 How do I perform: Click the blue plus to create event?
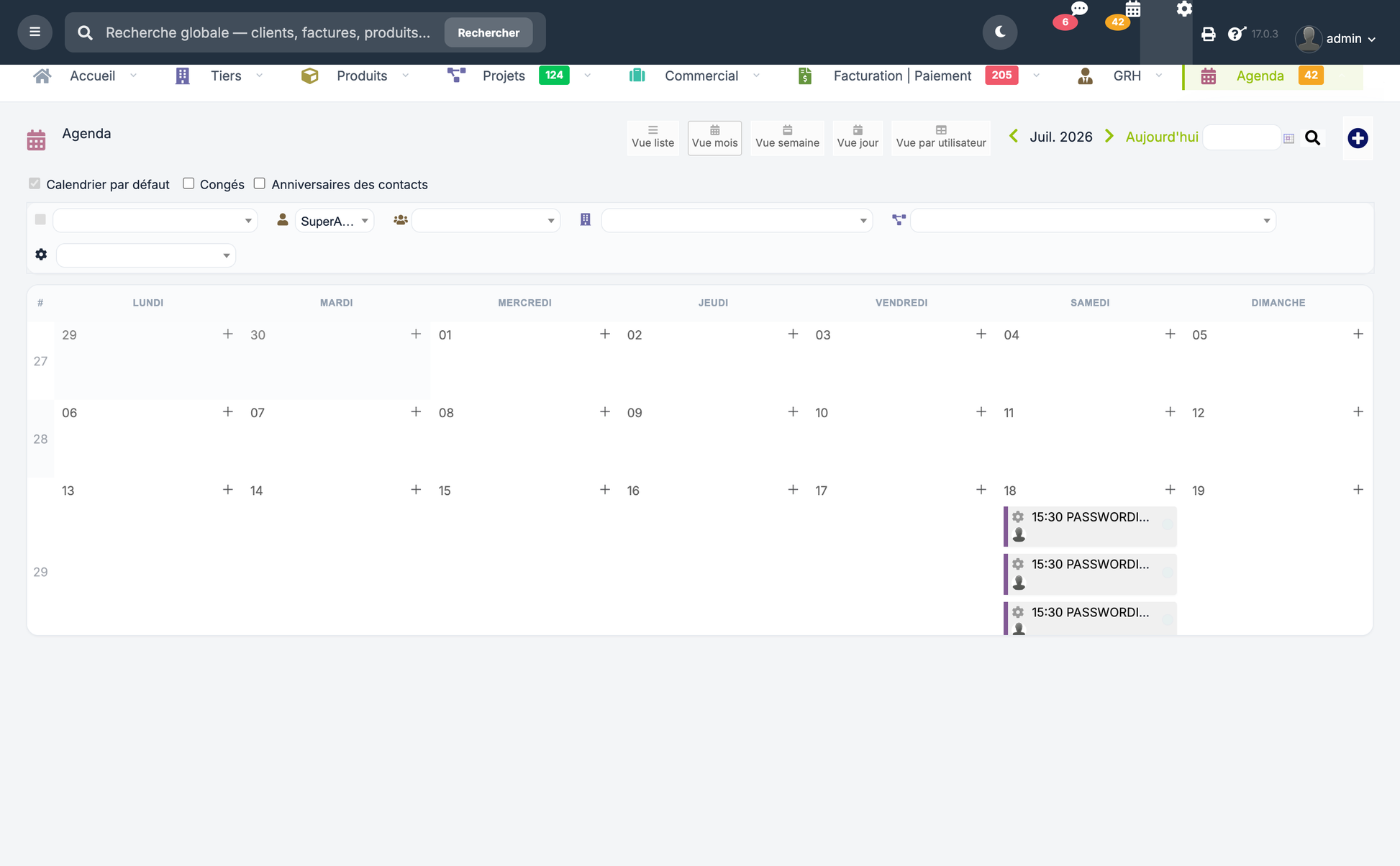pyautogui.click(x=1358, y=138)
